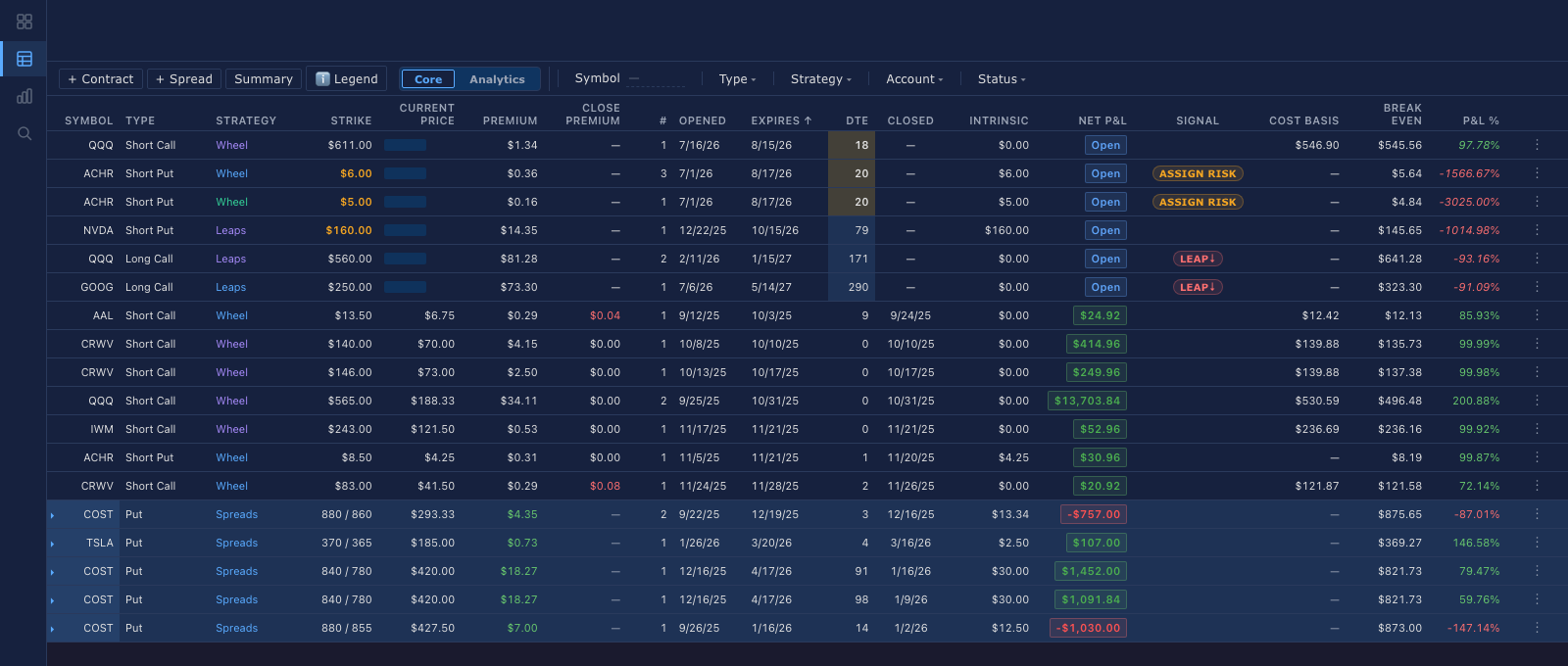
Task: Click Open status on ACHR $6.00 row
Action: 1105,173
